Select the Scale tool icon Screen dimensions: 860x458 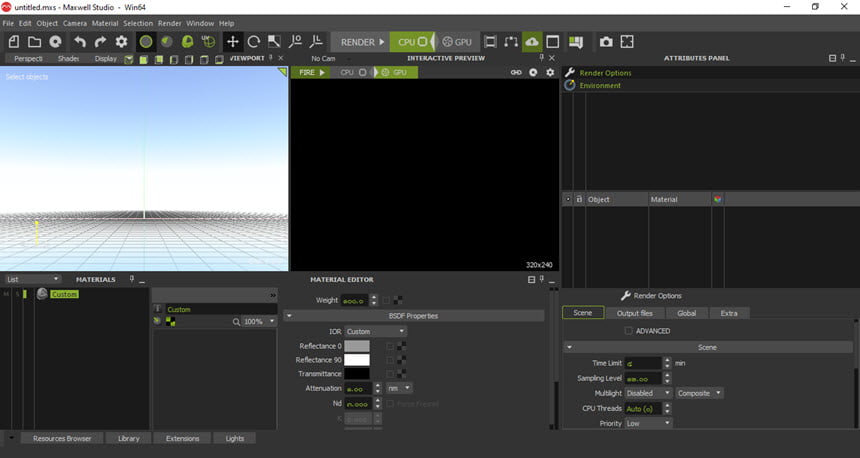coord(274,42)
